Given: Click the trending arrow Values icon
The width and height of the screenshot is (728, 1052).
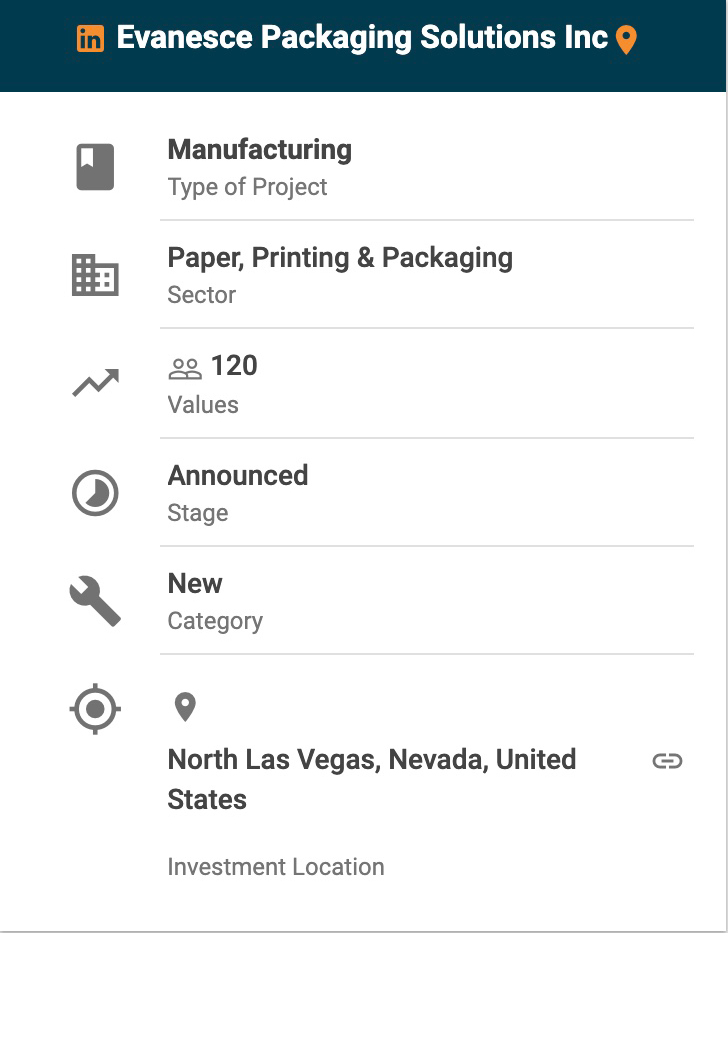Looking at the screenshot, I should [x=95, y=383].
